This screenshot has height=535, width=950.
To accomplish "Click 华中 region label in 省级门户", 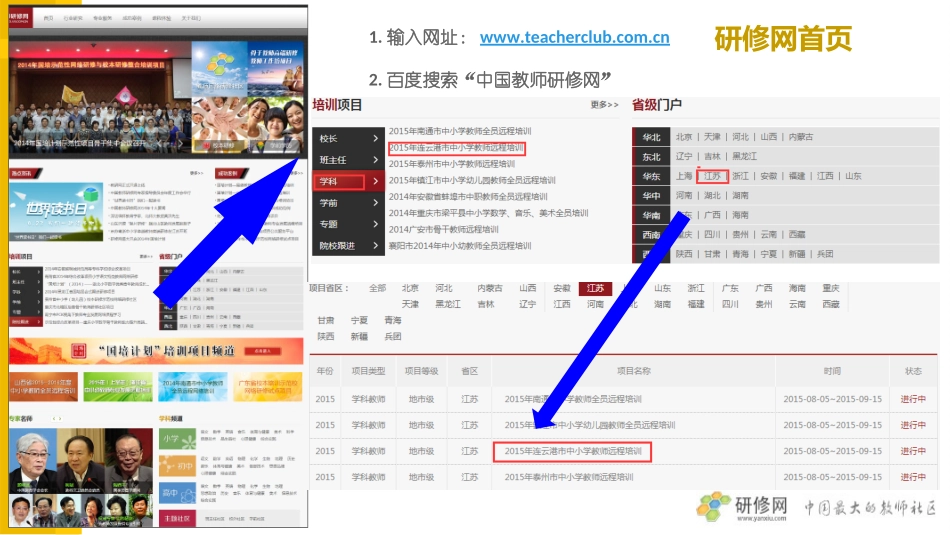I will [651, 196].
